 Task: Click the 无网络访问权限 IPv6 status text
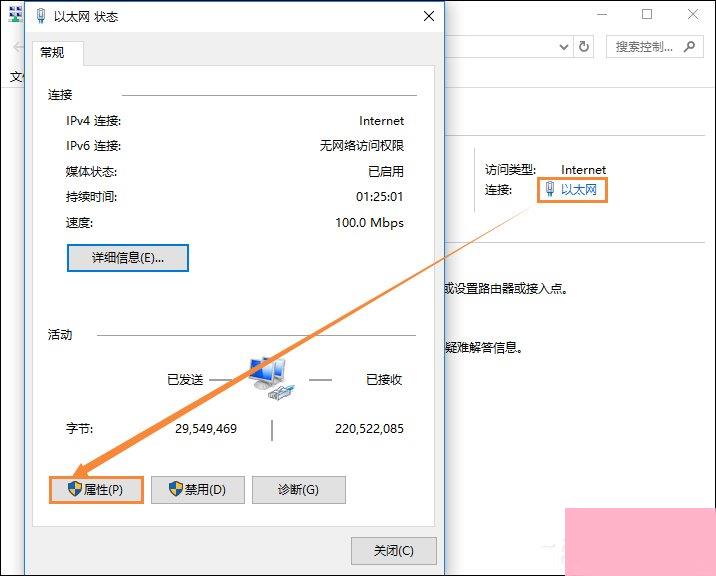[362, 146]
